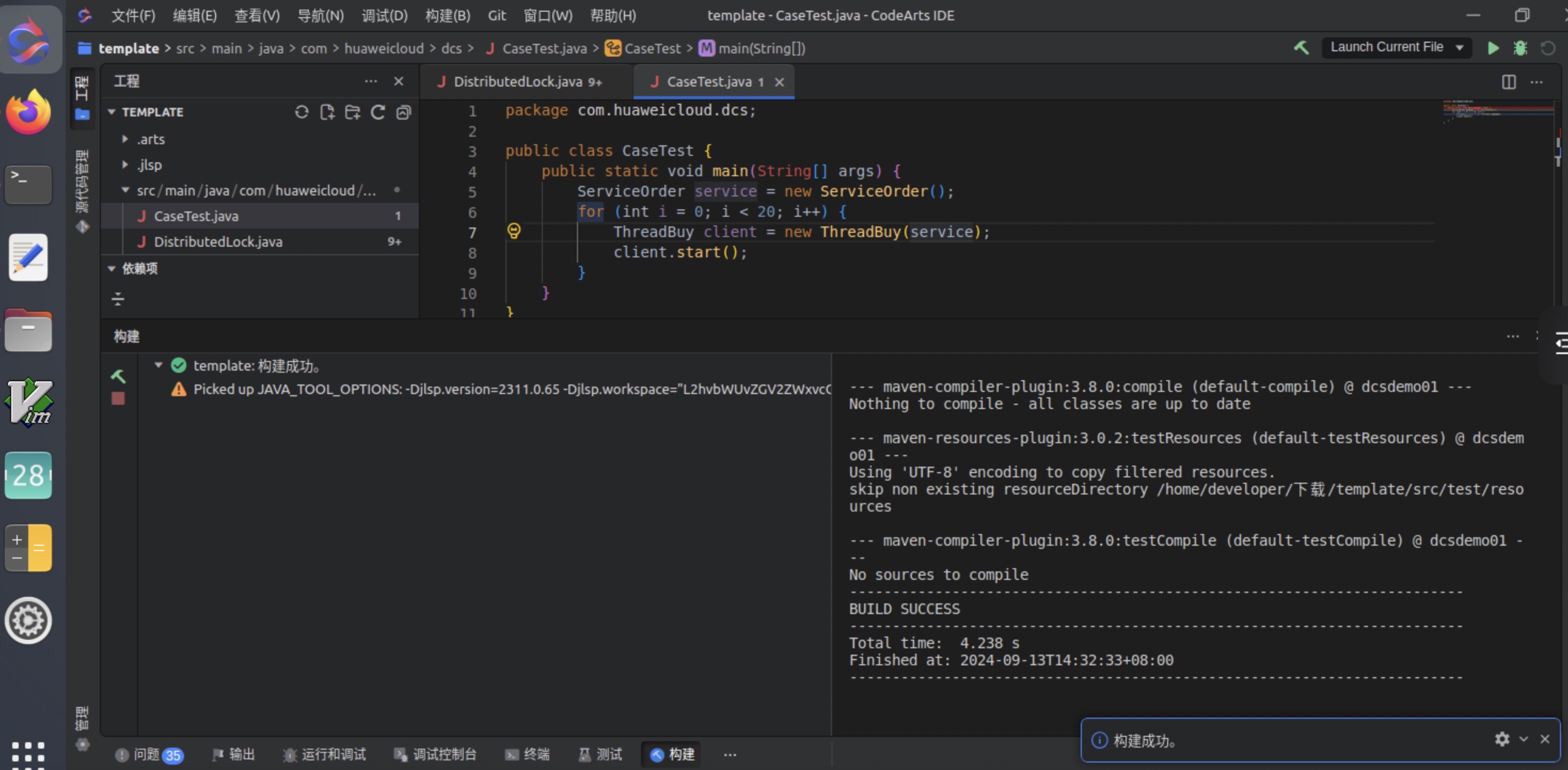The image size is (1568, 770).
Task: Click the split editor icon
Action: (1508, 82)
